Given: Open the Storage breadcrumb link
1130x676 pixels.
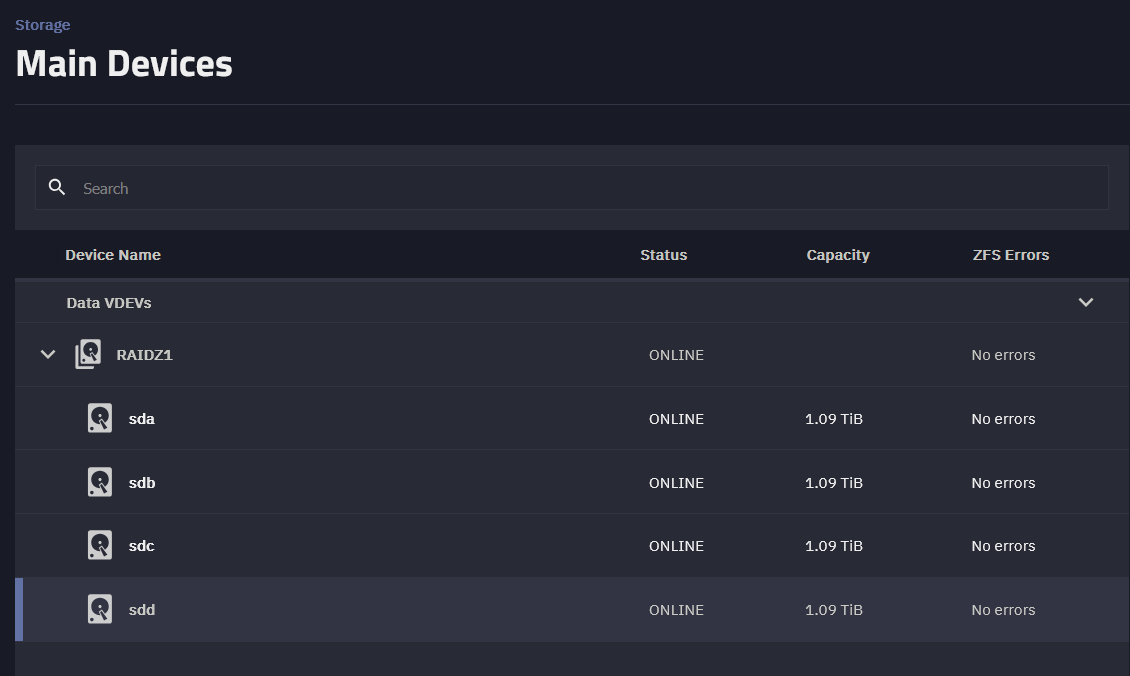Looking at the screenshot, I should tap(43, 25).
